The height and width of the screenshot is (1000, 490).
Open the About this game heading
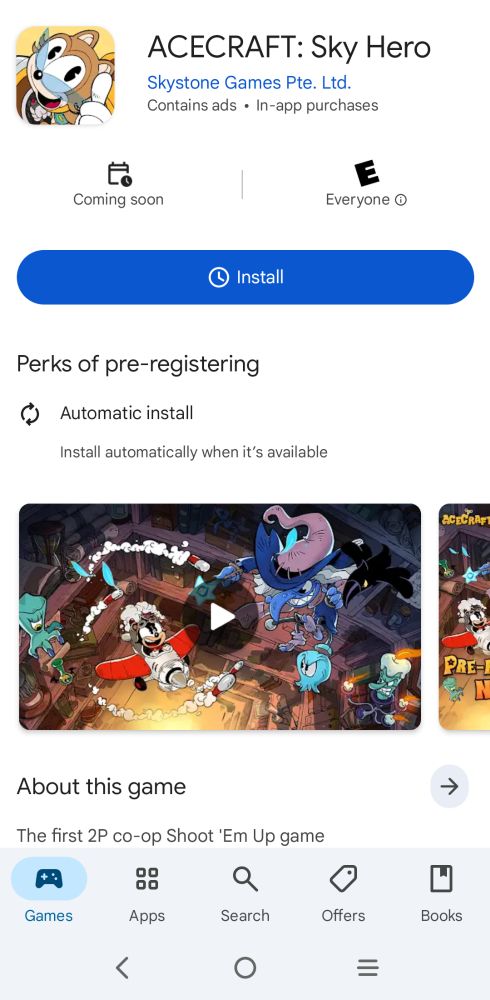(101, 786)
